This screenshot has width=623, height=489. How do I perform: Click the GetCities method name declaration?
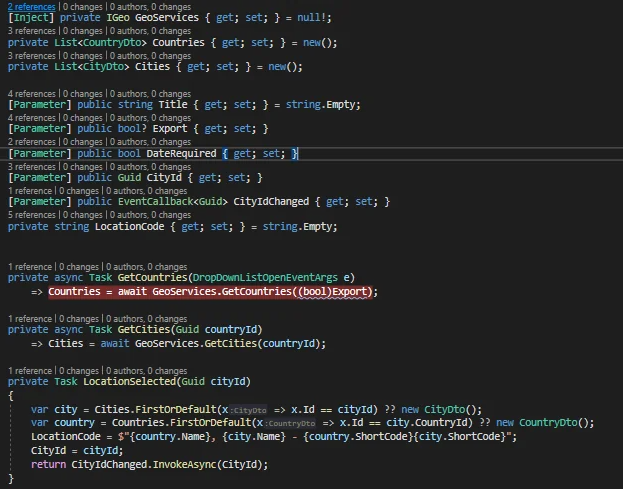click(143, 329)
